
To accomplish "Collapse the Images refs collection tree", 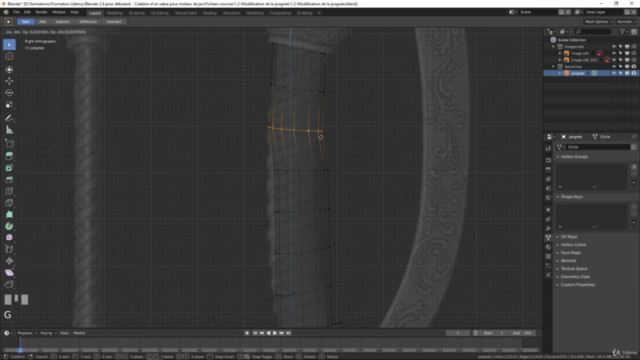I will point(553,47).
